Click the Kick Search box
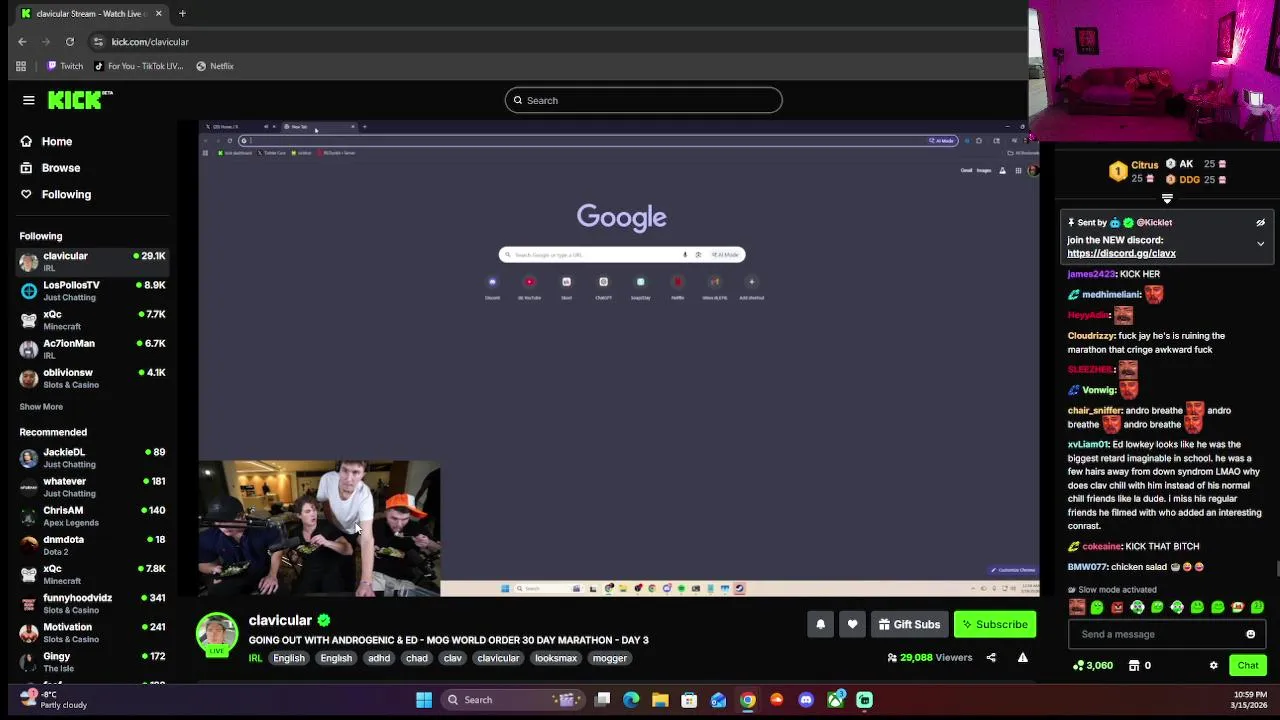The width and height of the screenshot is (1280, 720). (643, 100)
